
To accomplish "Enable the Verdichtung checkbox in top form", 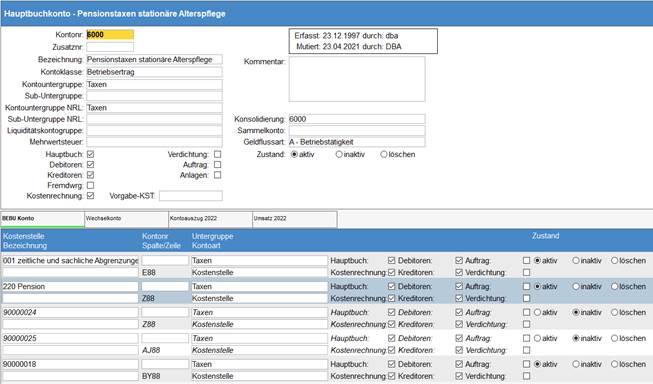I will [x=217, y=154].
